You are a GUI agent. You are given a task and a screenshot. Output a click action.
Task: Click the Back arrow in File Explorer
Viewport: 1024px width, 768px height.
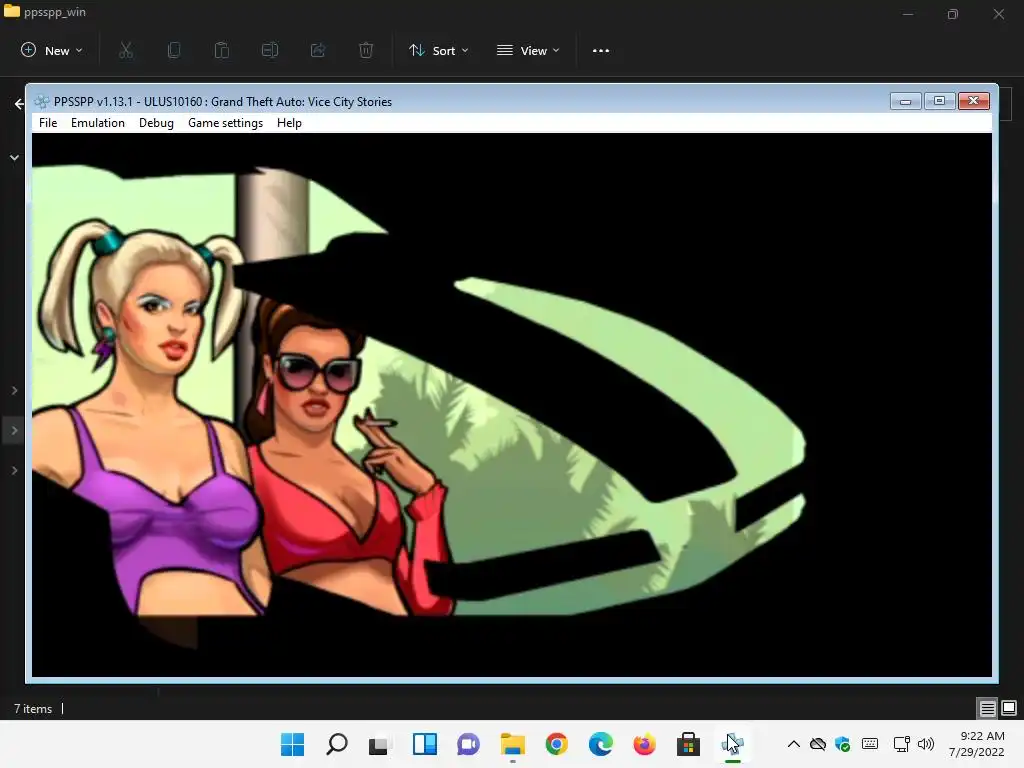coord(19,104)
